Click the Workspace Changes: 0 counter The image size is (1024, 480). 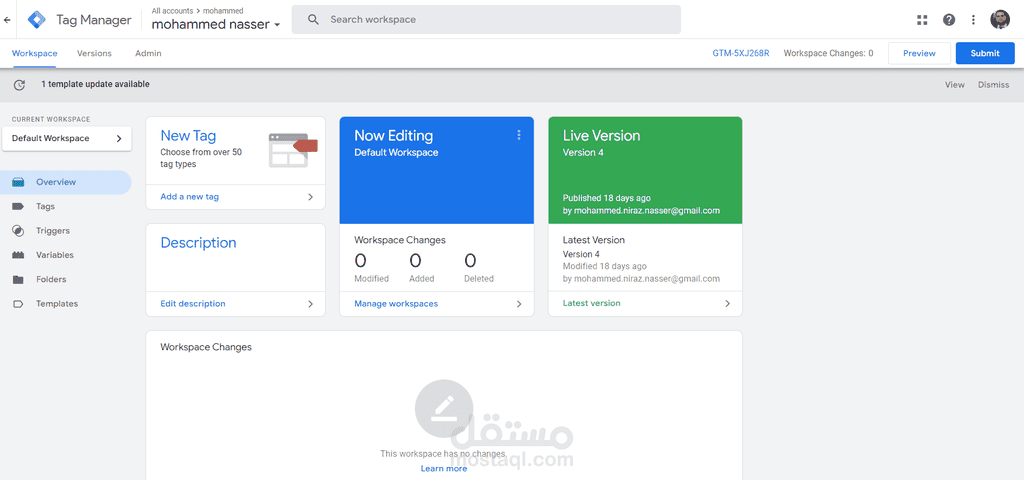coord(828,54)
